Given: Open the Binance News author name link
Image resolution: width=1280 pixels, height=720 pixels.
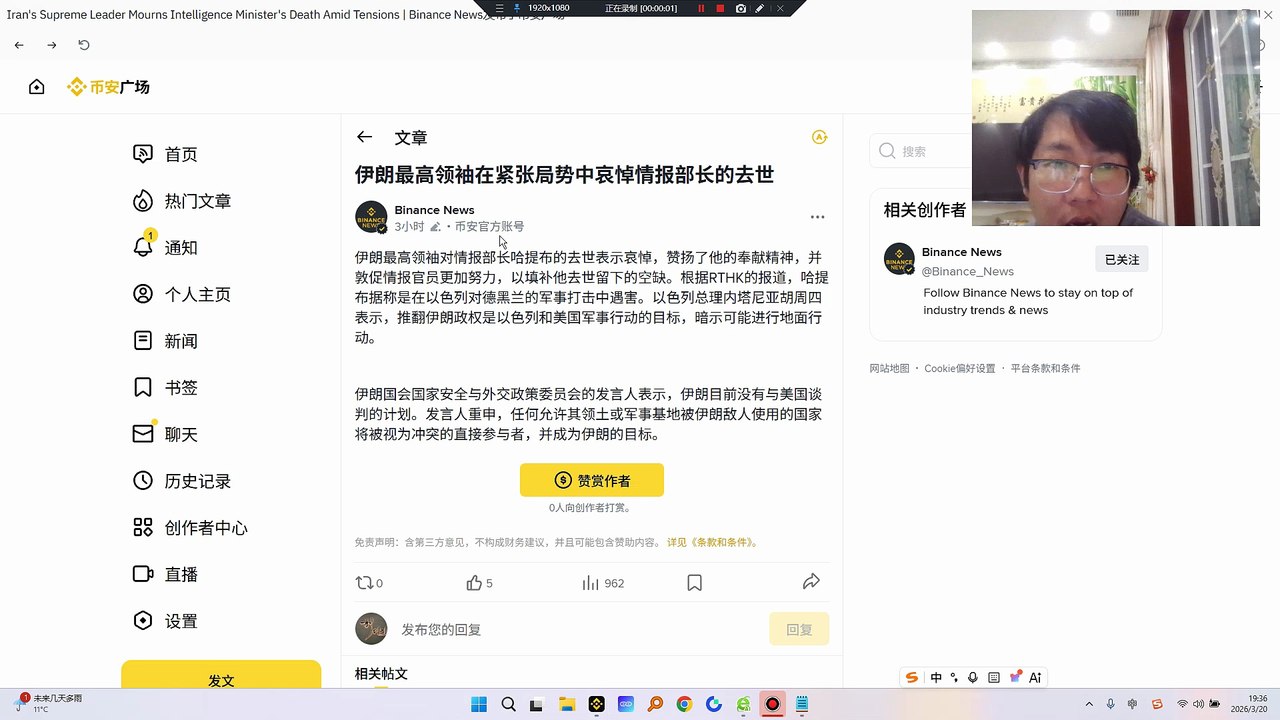Looking at the screenshot, I should (434, 210).
